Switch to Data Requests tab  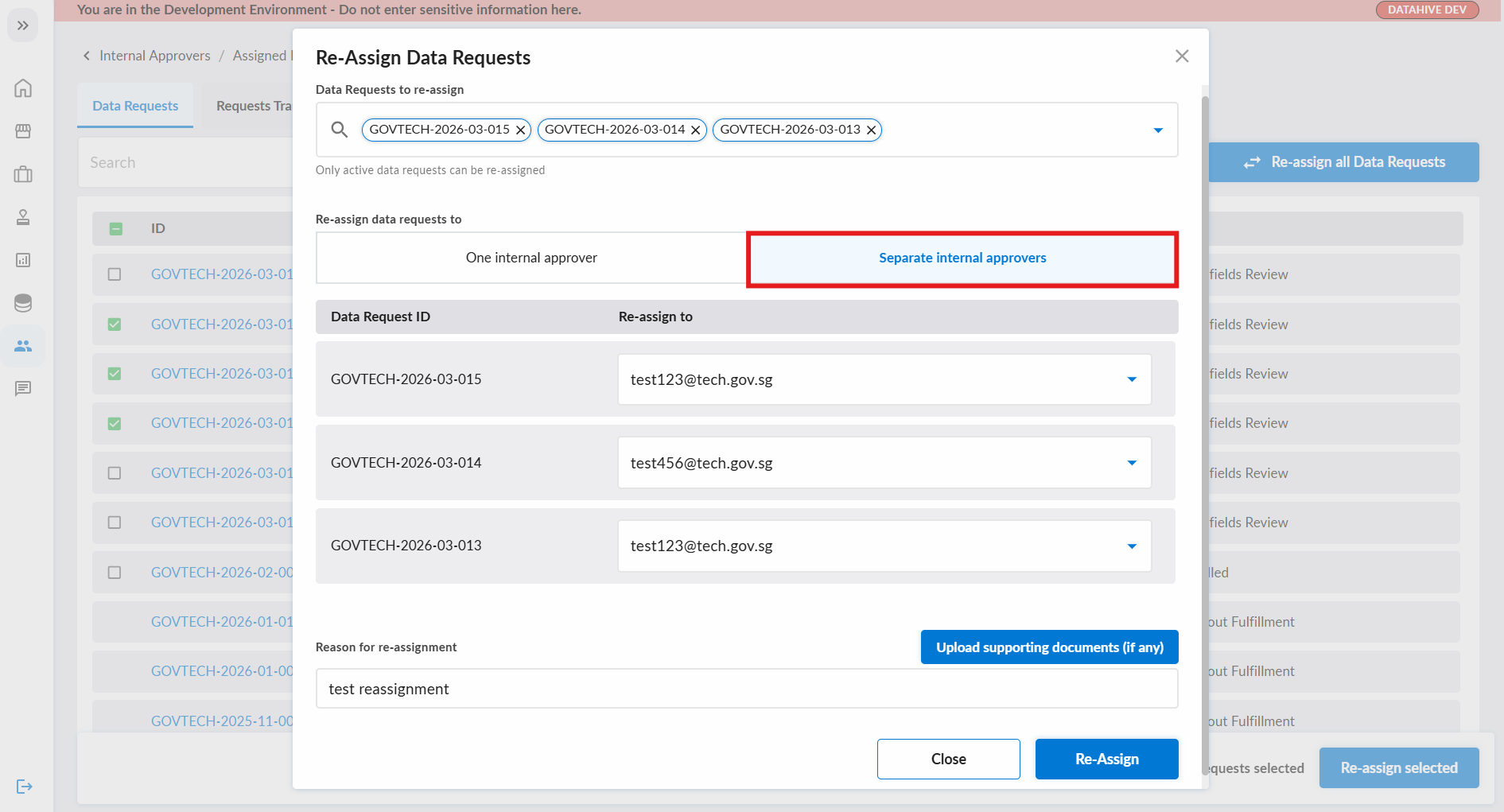(135, 106)
